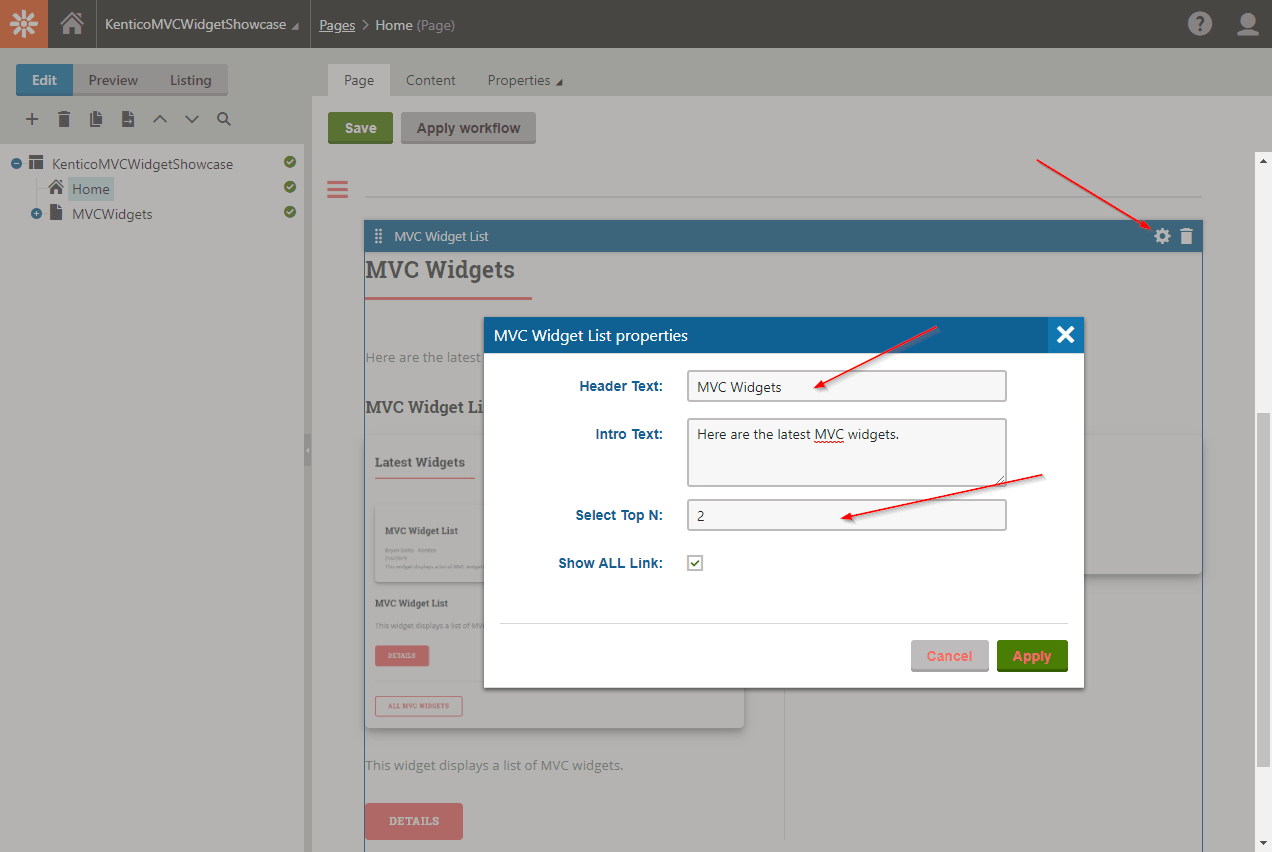Open the Kentico application menu logo

coord(24,24)
